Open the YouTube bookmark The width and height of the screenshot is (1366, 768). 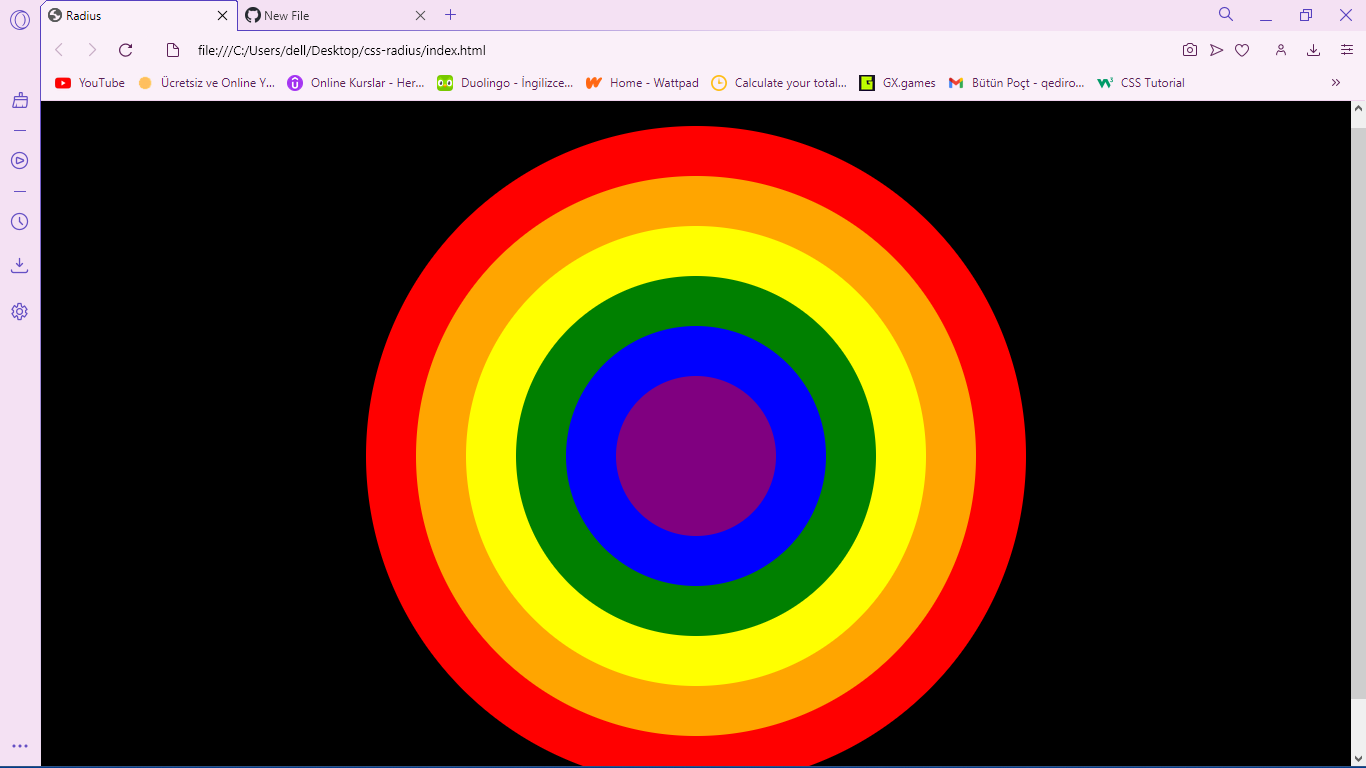pyautogui.click(x=90, y=83)
